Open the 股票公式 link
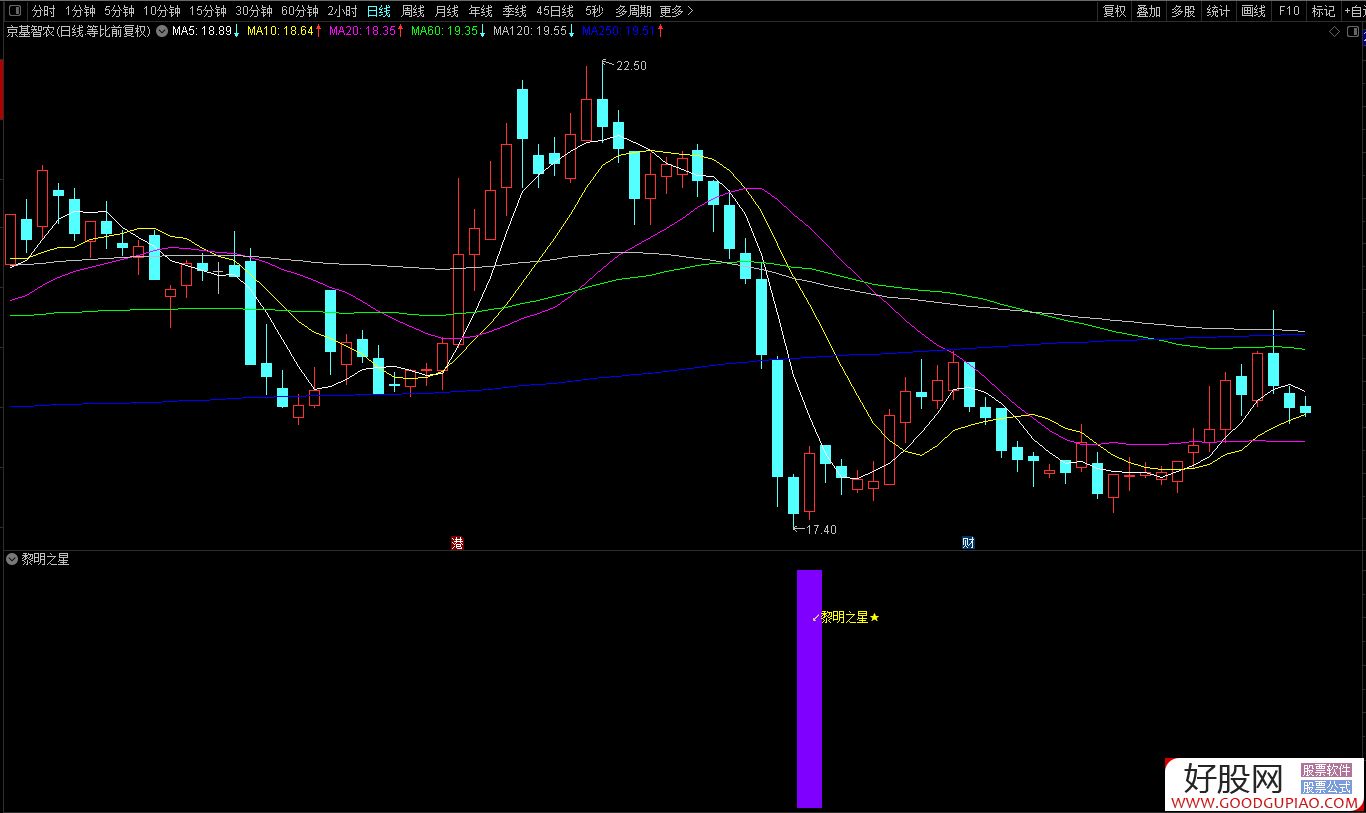 coord(1327,787)
